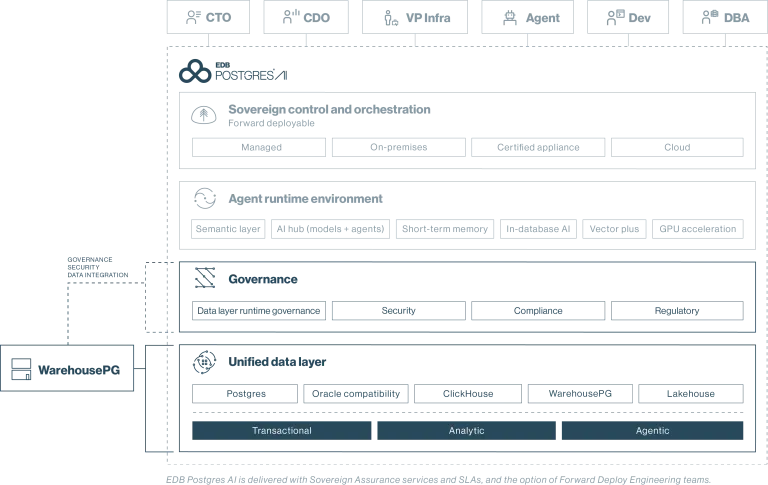Click the Forward deployable subtitle

271,123
